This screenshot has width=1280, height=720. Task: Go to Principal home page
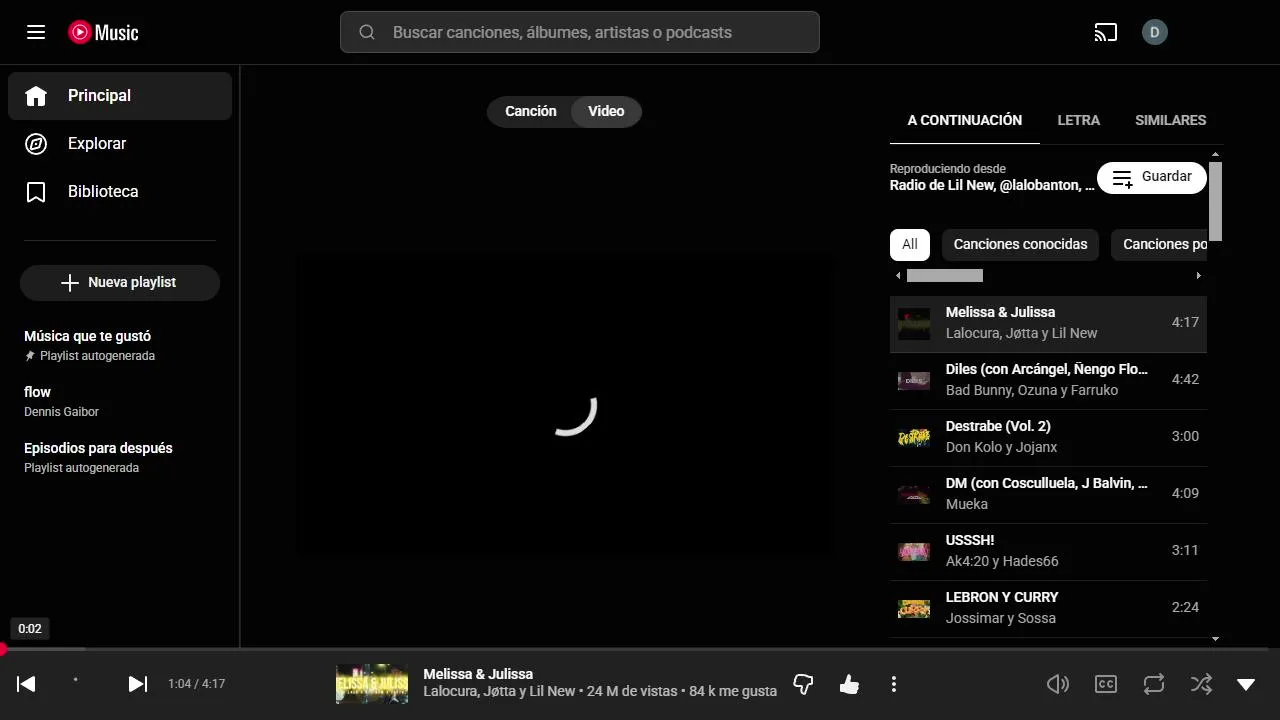coord(120,96)
